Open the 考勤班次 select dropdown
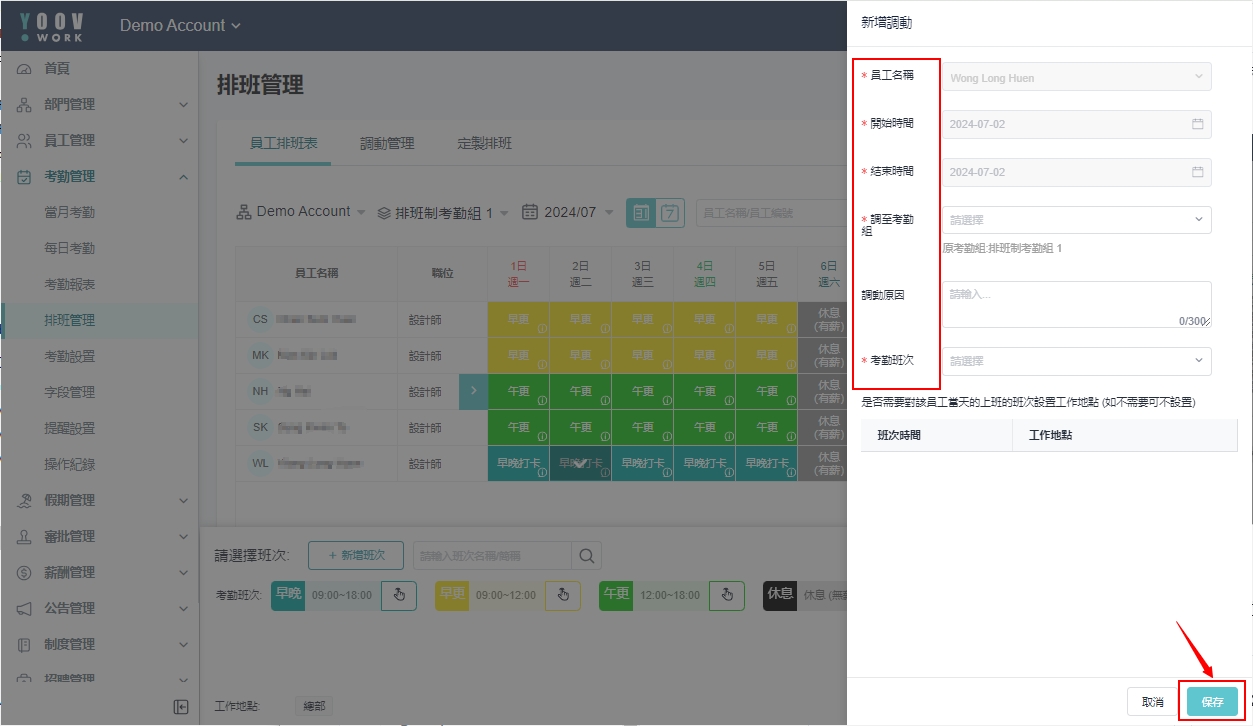Viewport: 1253px width, 726px height. pyautogui.click(x=1076, y=361)
